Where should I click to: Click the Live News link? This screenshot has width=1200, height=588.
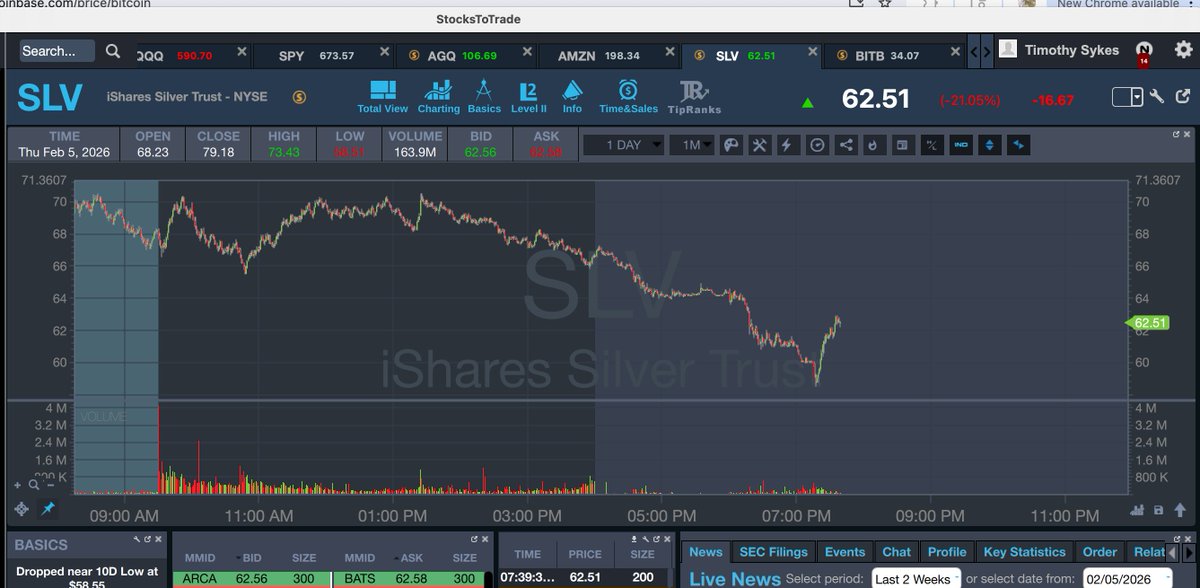735,578
